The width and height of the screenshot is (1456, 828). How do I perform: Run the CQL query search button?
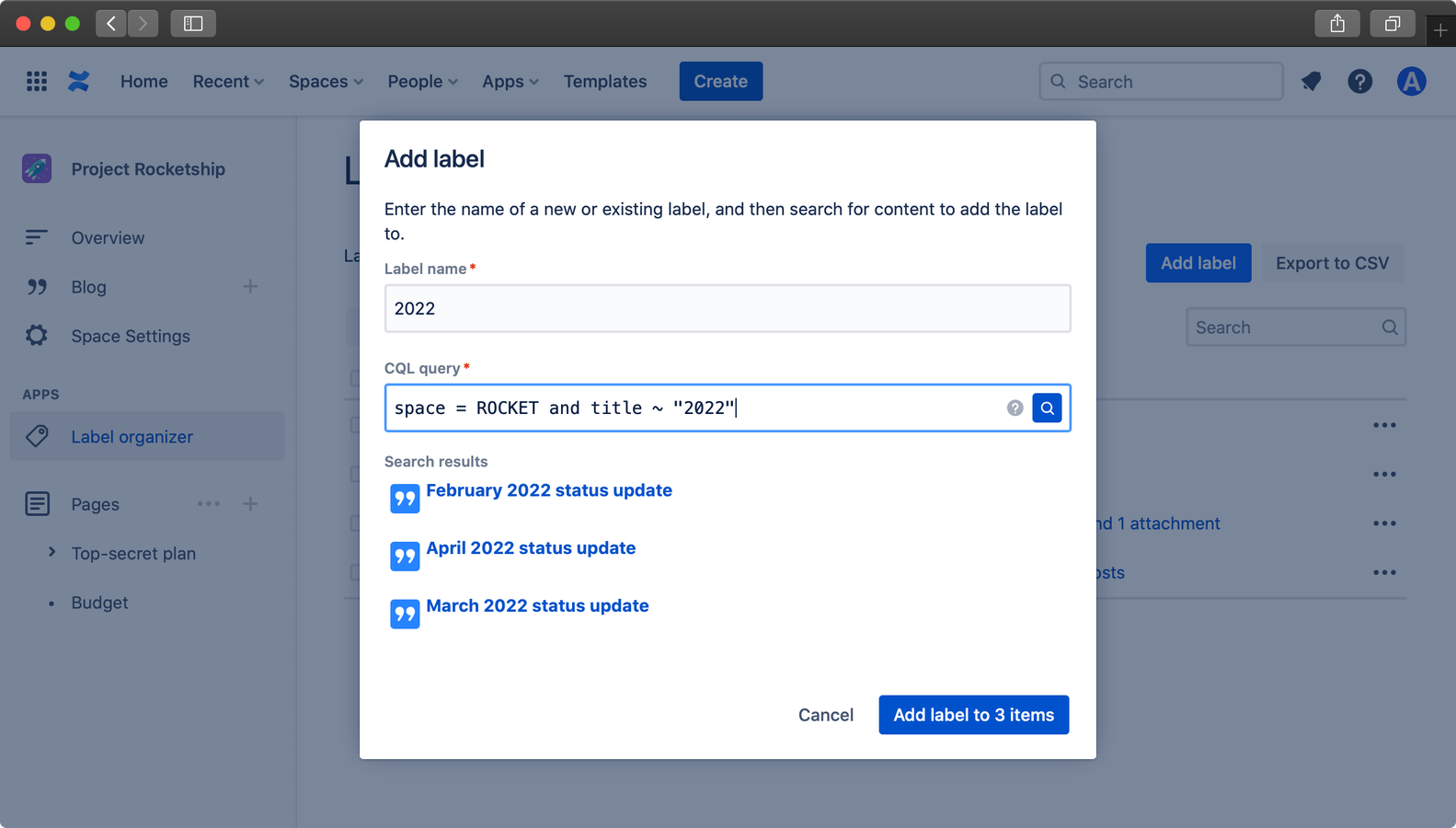1047,408
